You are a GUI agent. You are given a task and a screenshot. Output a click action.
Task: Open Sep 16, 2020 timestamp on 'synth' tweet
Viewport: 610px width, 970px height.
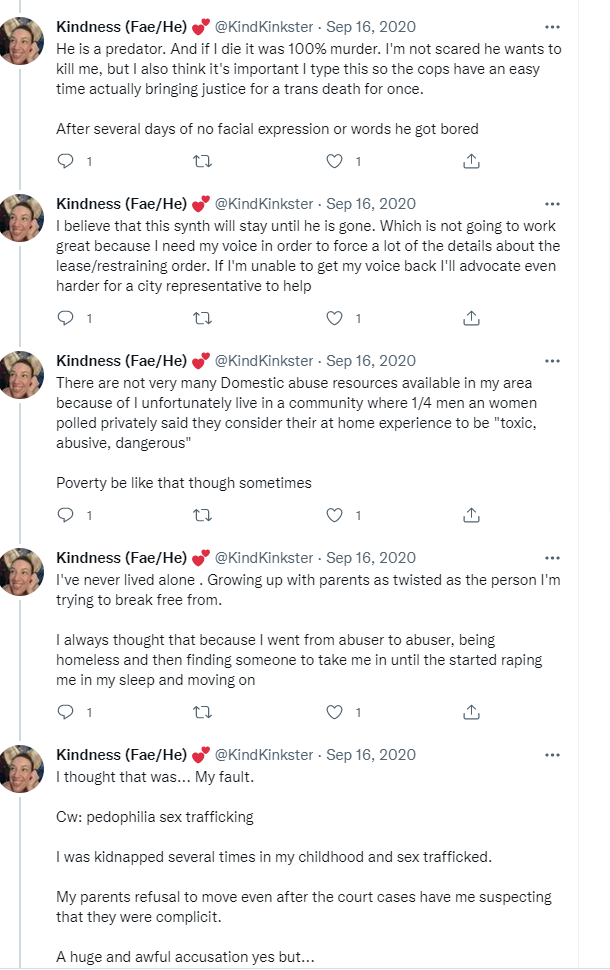(371, 204)
